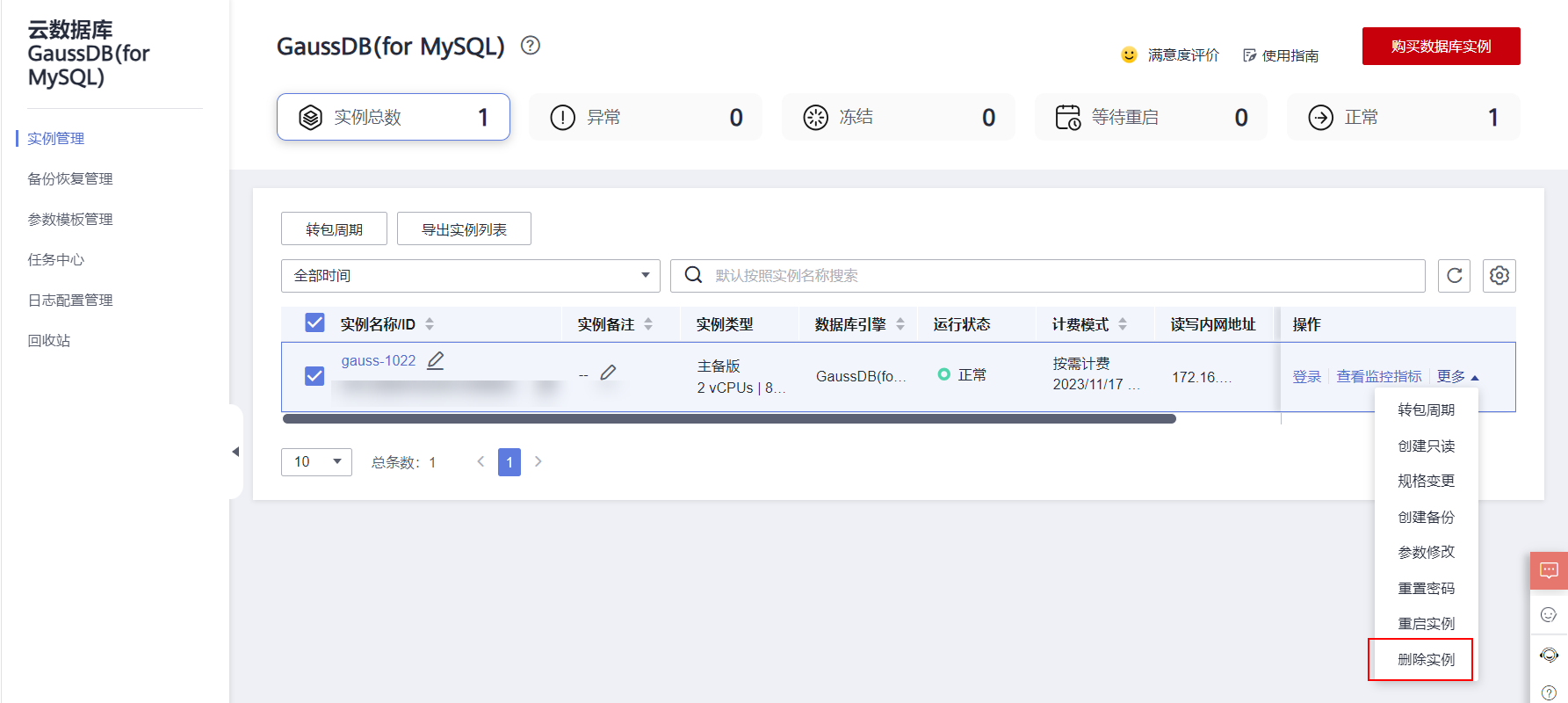
Task: Select 重置密码 menu entry
Action: 1427,589
